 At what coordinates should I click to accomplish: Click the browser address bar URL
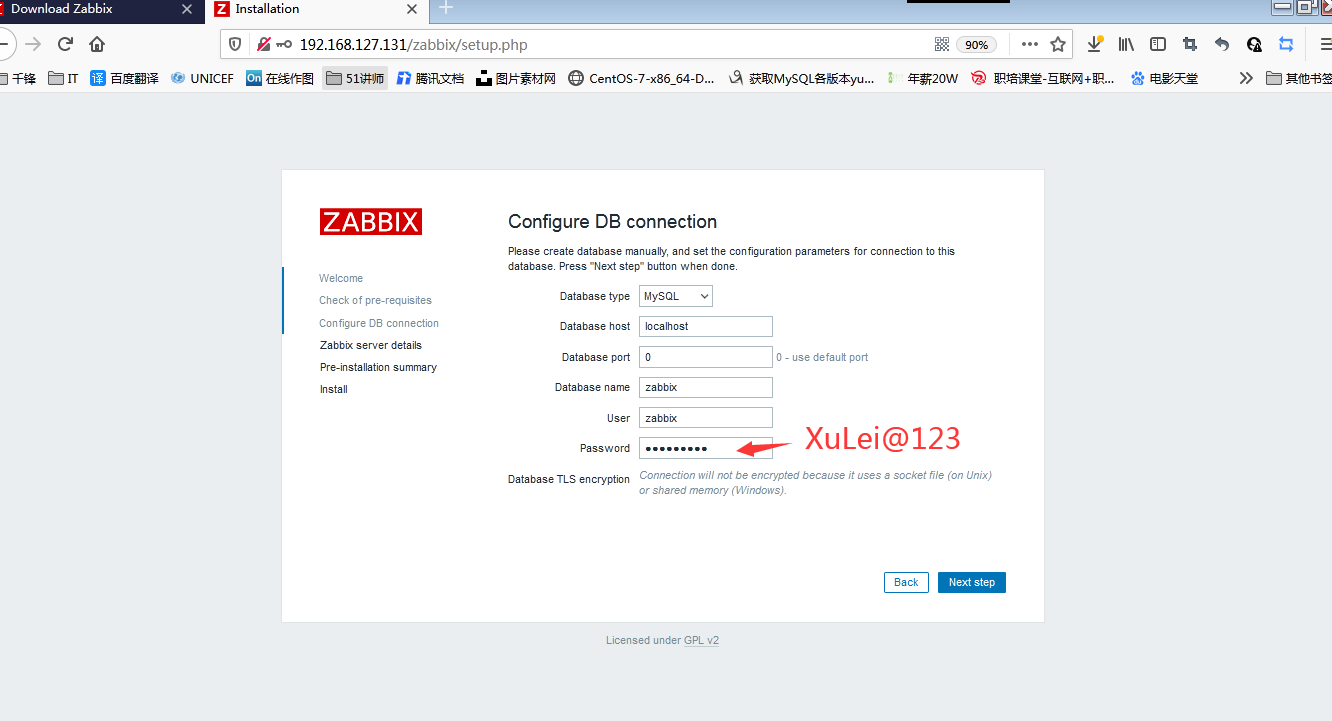414,45
